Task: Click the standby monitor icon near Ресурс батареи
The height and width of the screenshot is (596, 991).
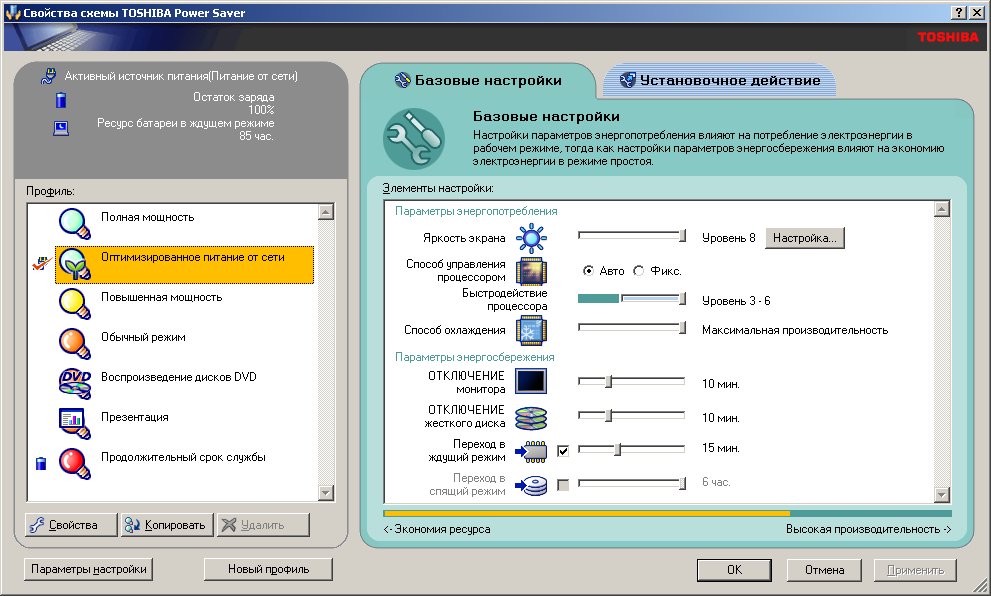Action: point(61,128)
